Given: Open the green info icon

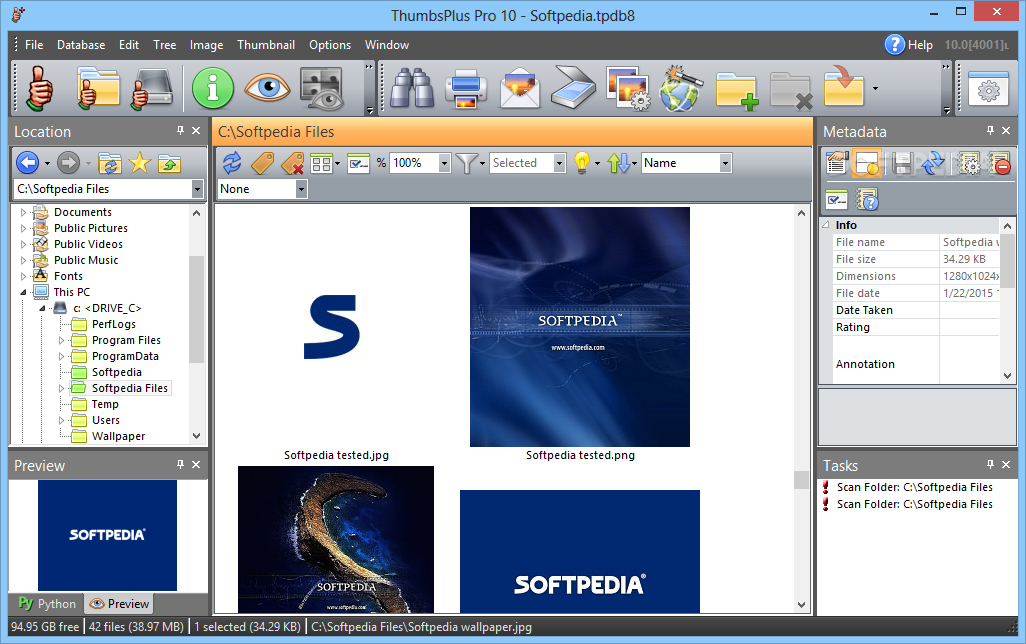Looking at the screenshot, I should pyautogui.click(x=213, y=88).
